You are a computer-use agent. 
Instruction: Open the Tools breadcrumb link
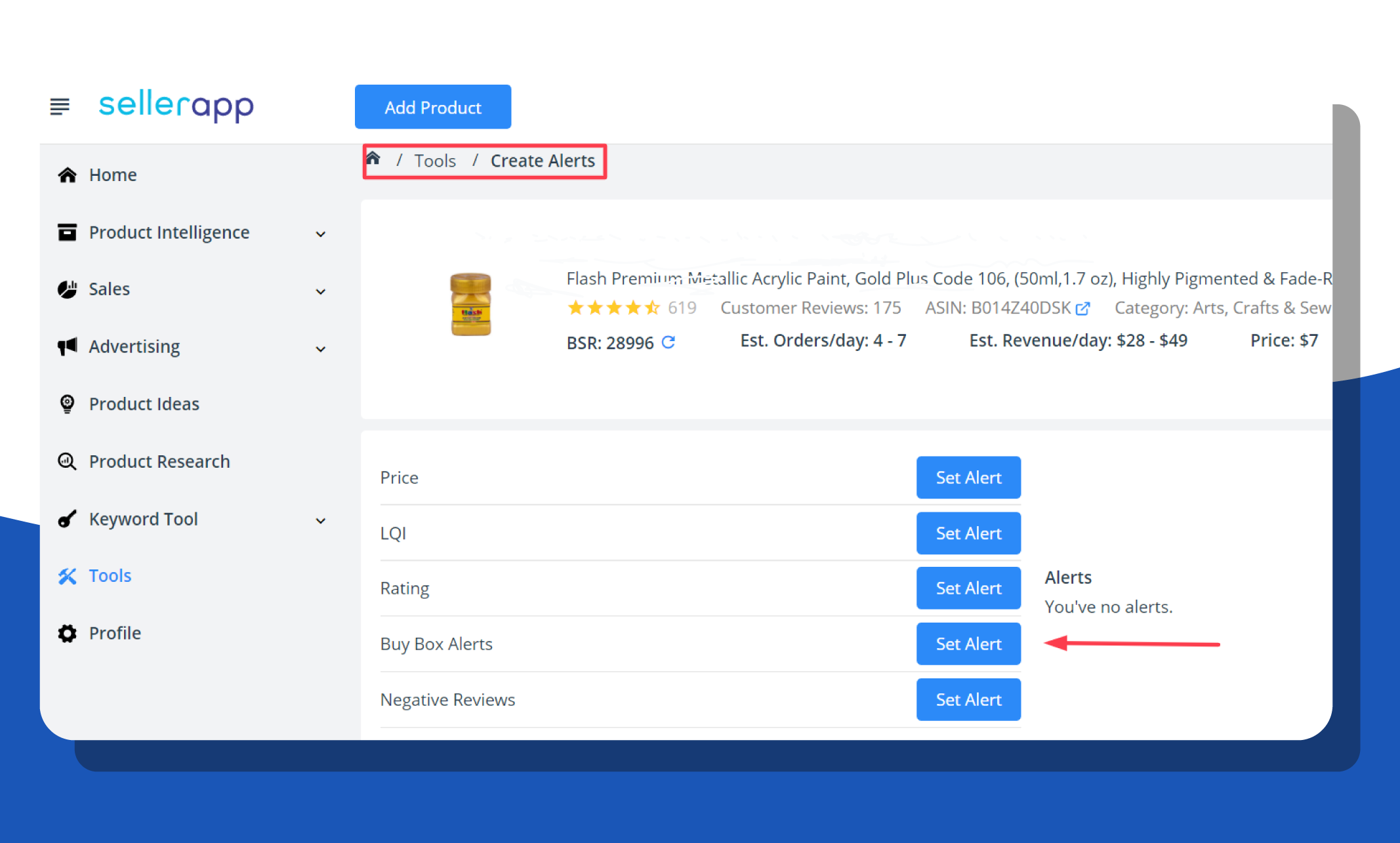click(x=435, y=161)
